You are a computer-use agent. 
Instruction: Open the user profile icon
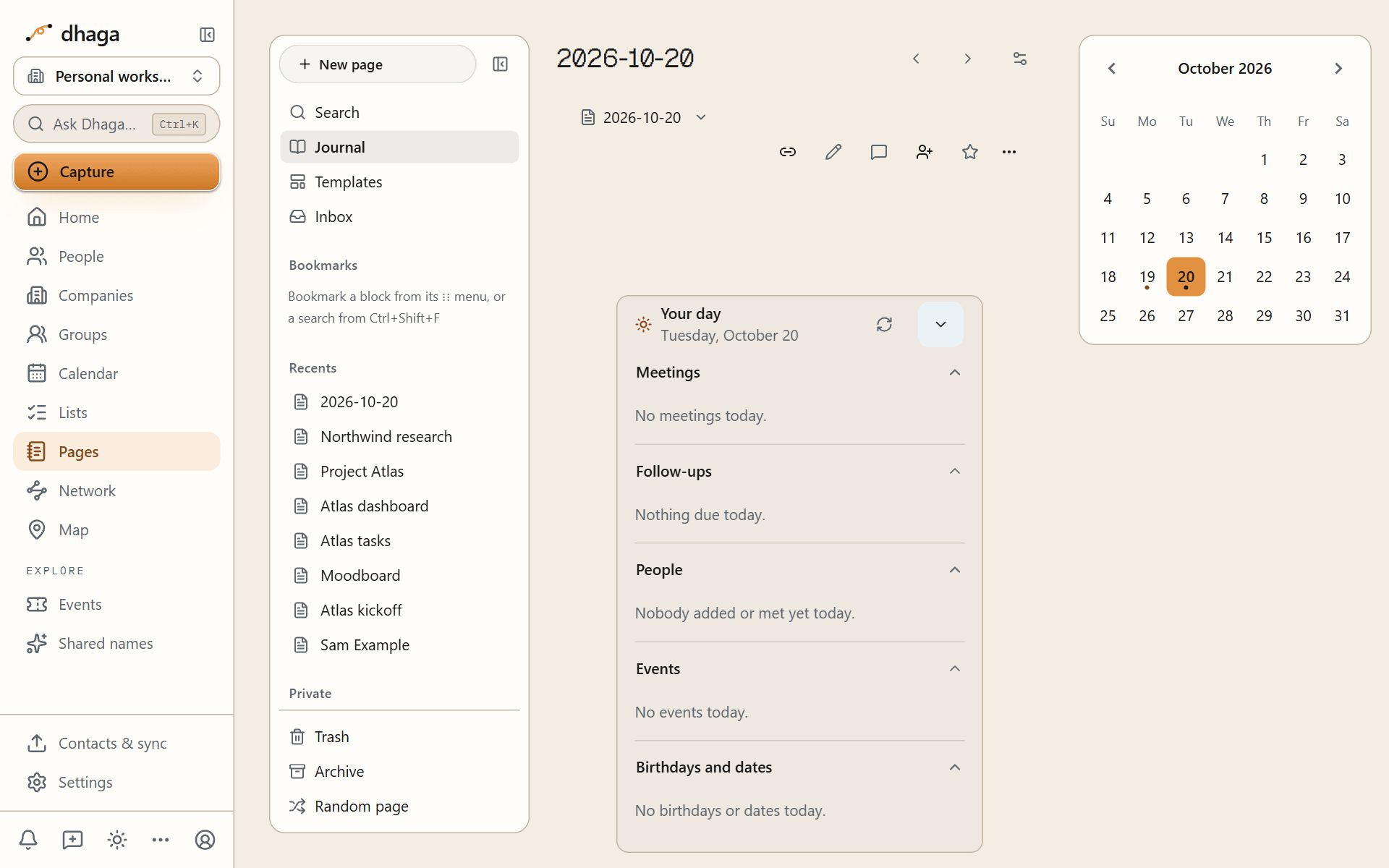pos(205,840)
